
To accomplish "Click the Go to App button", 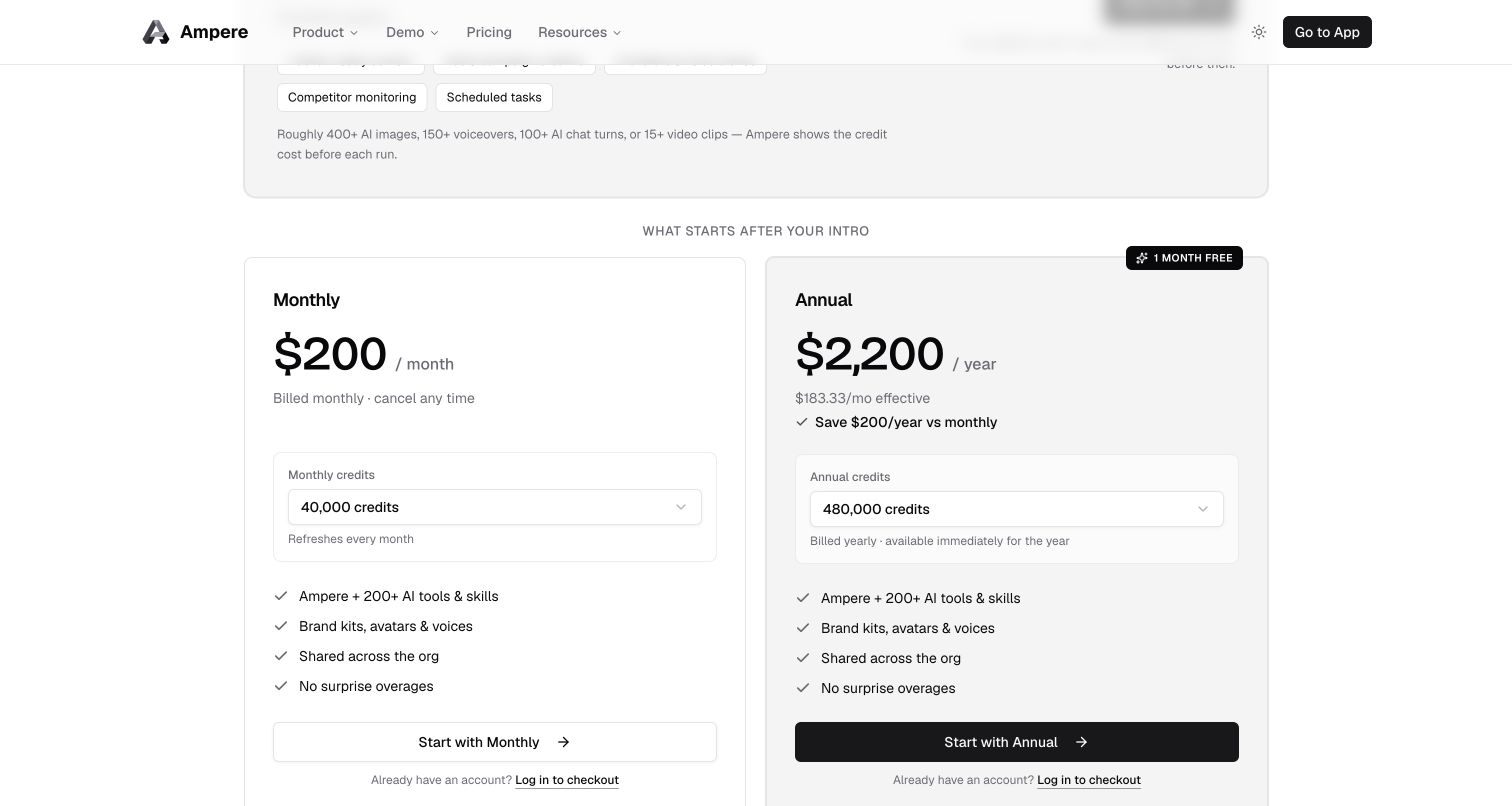I will point(1327,32).
